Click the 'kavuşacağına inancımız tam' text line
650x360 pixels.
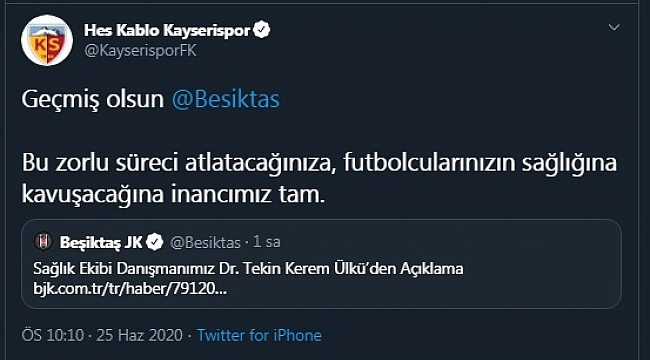(x=173, y=195)
